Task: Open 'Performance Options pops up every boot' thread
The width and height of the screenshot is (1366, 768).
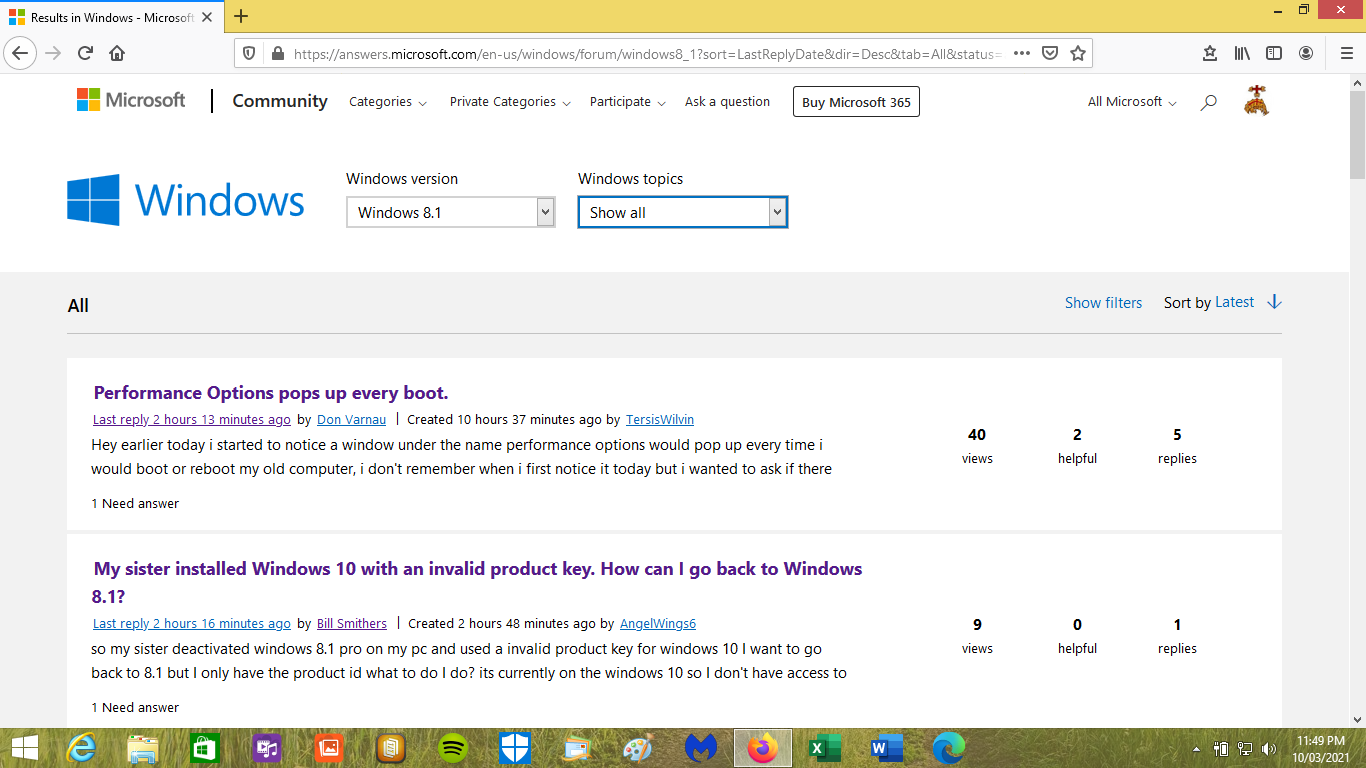Action: [x=271, y=393]
